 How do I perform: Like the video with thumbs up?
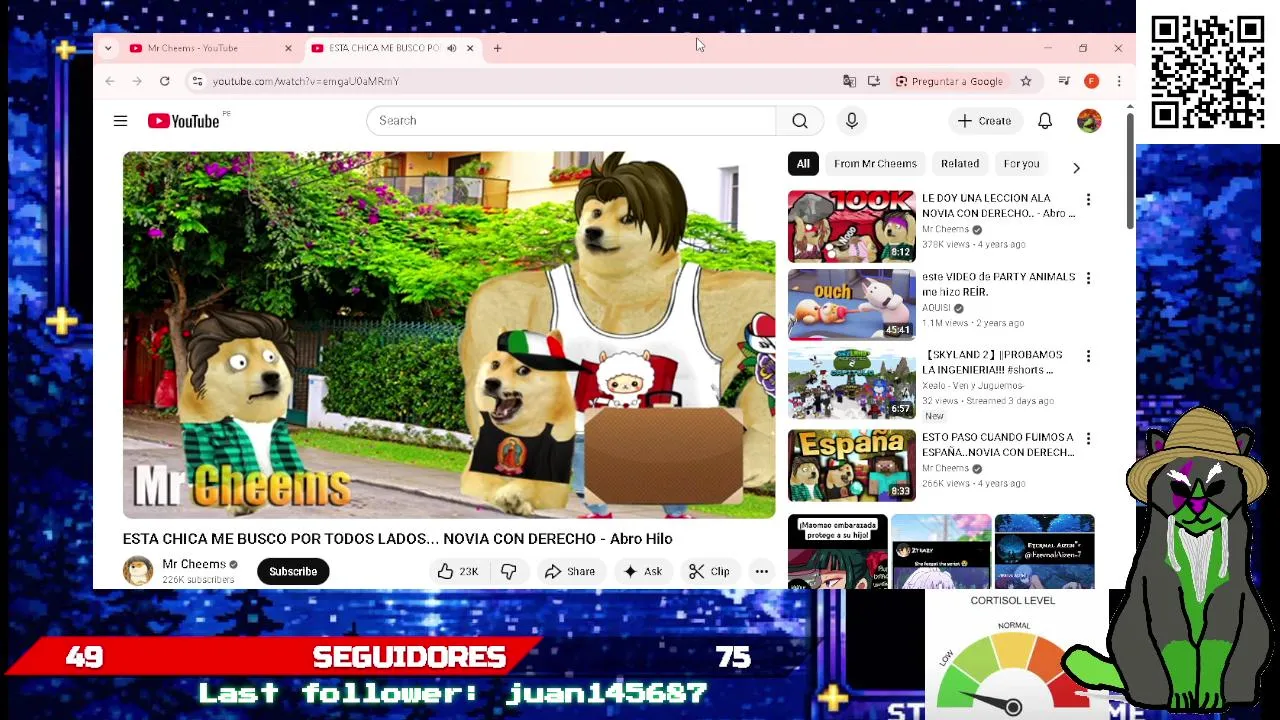(458, 571)
